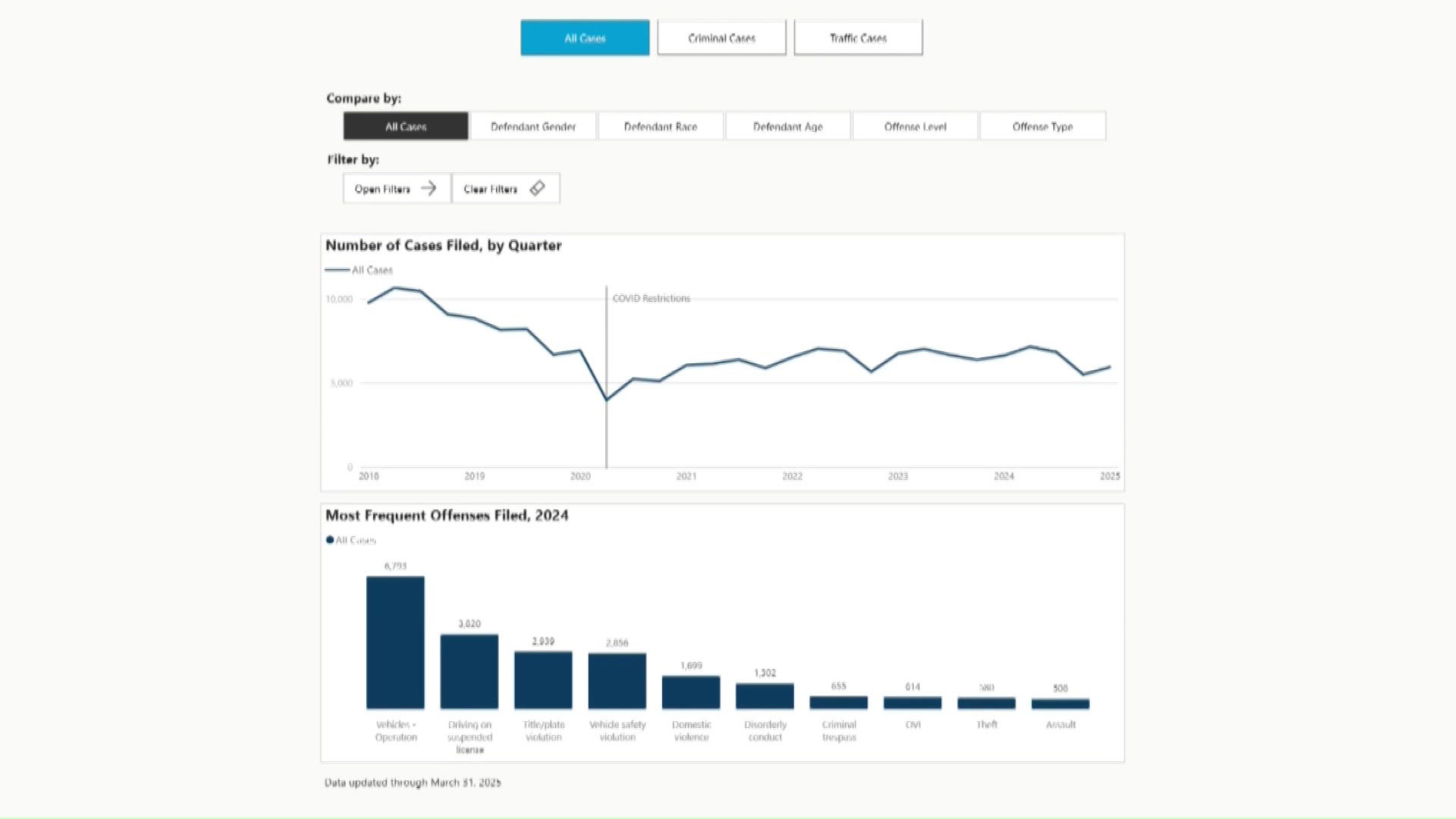Select the All Cases top tab
This screenshot has width=1456, height=819.
pyautogui.click(x=585, y=38)
